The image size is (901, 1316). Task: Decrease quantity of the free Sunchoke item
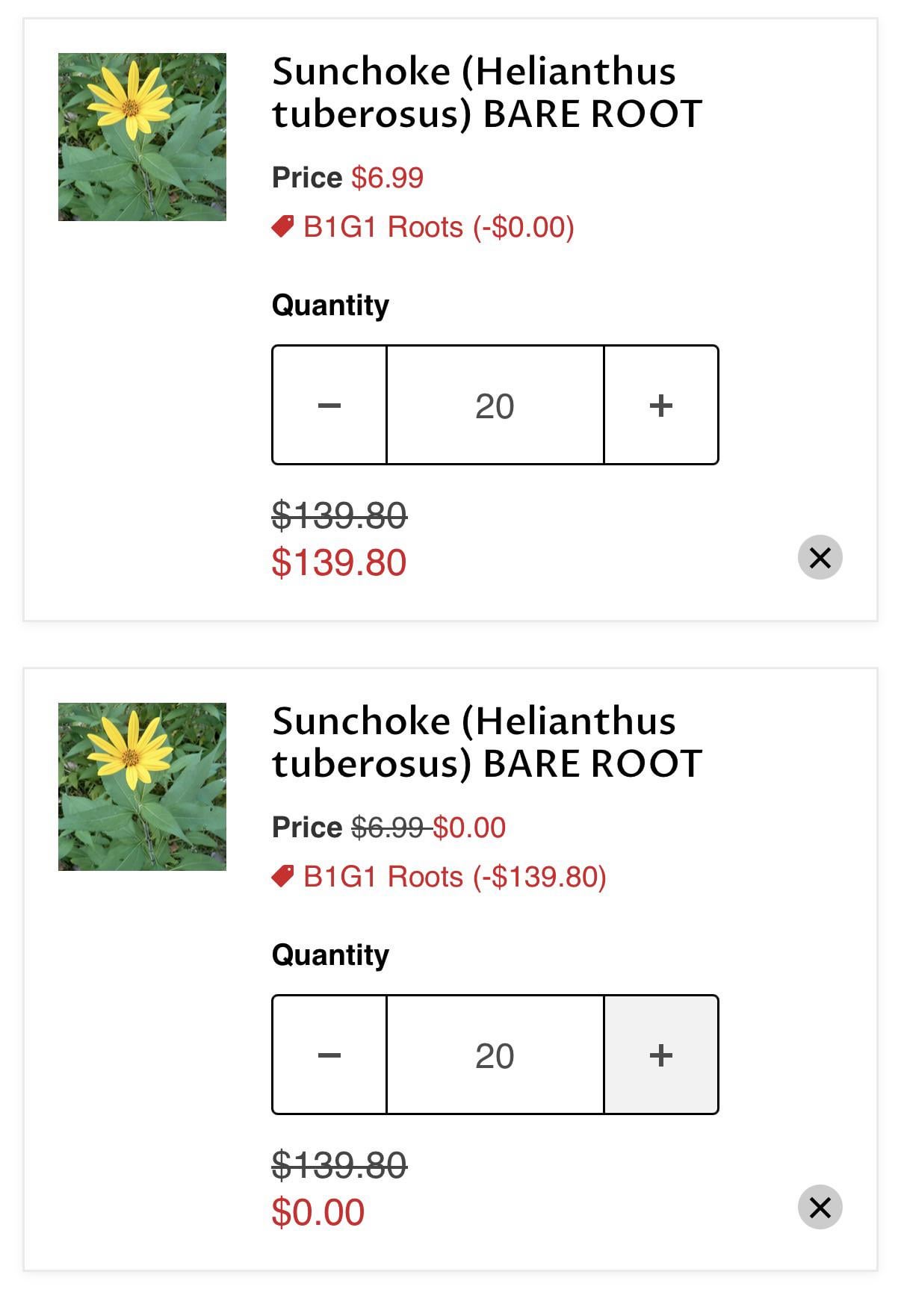[329, 1055]
